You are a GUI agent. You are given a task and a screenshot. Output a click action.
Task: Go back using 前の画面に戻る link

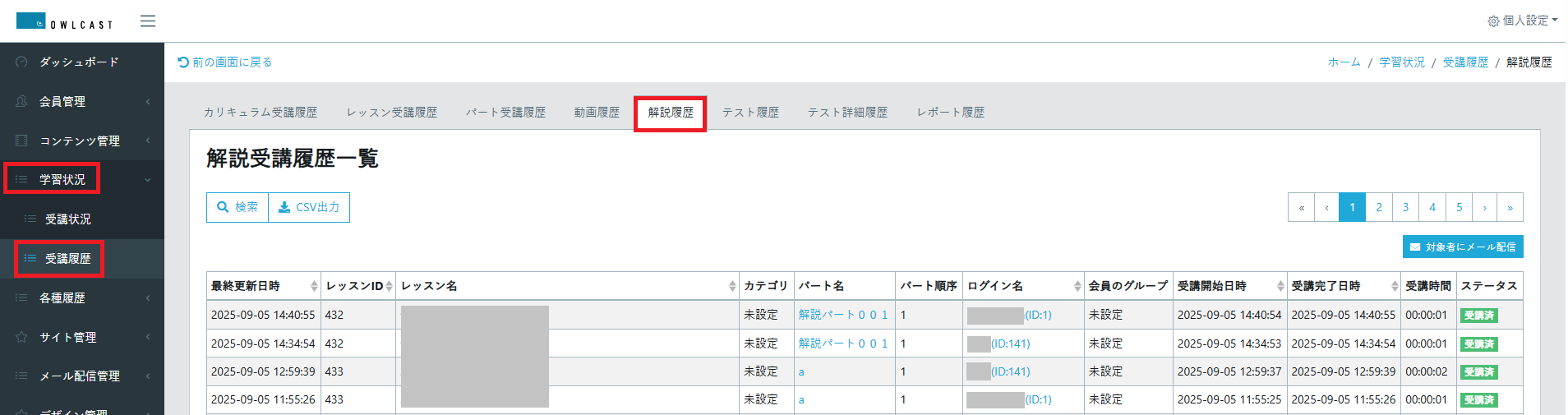click(225, 62)
